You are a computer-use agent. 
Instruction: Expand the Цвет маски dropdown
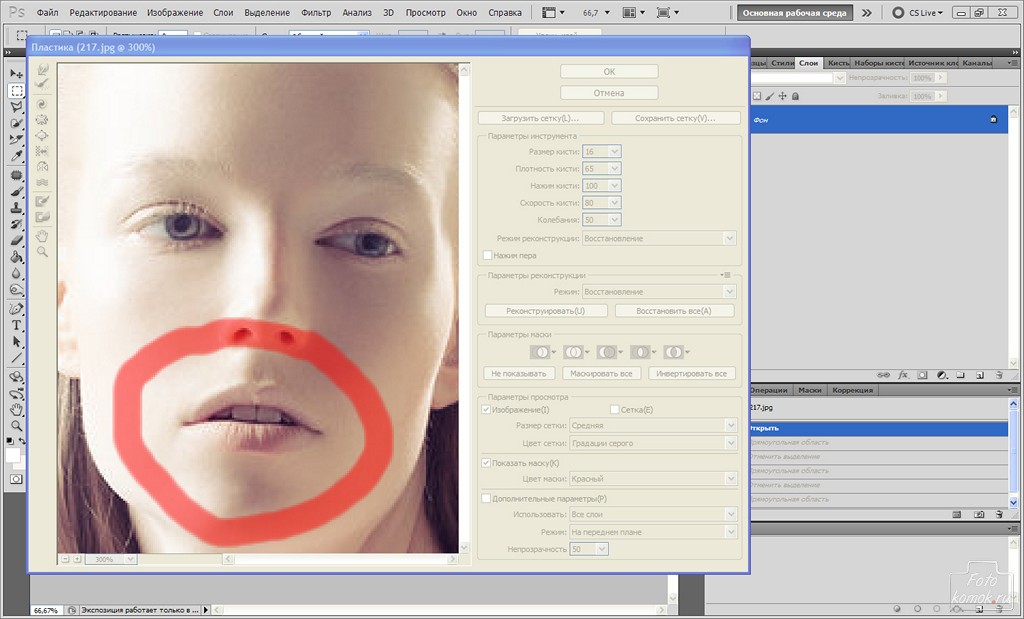tap(729, 479)
